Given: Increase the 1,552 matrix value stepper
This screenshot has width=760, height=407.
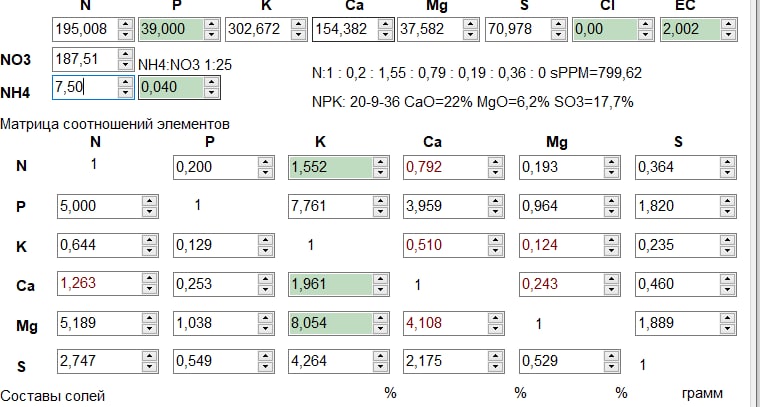Looking at the screenshot, I should coord(380,162).
